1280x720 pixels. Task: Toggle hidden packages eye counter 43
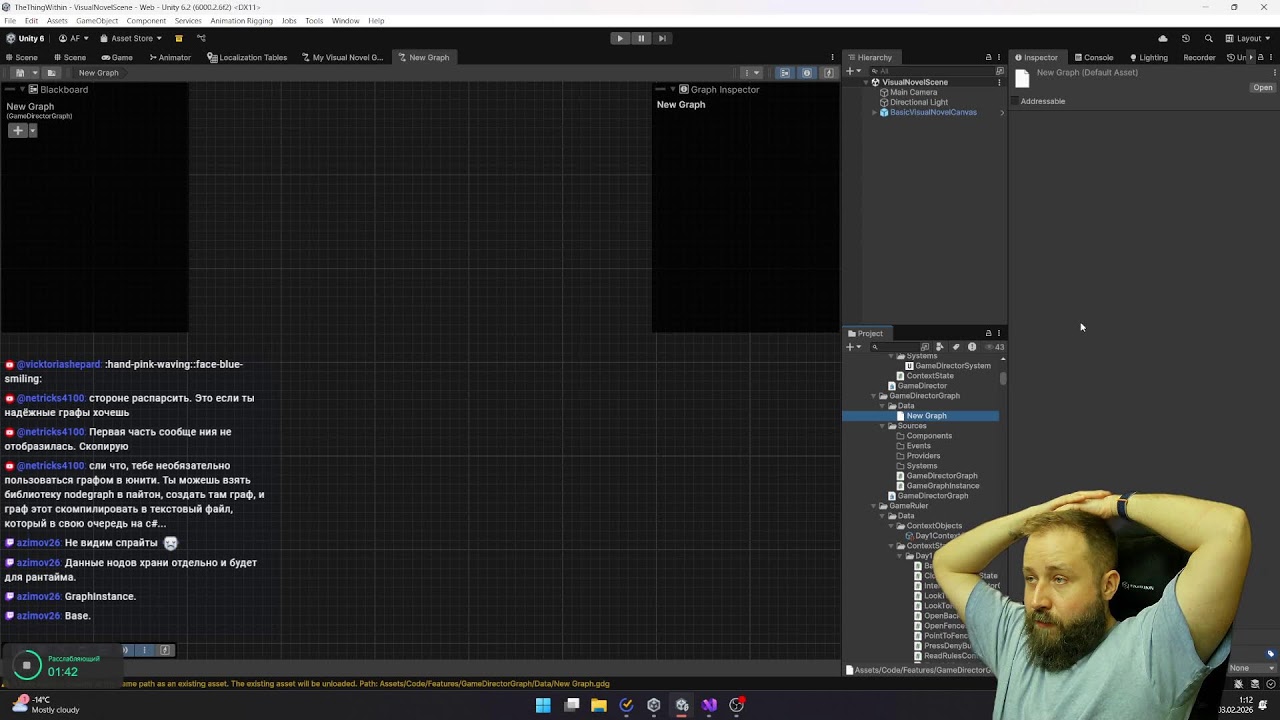point(994,347)
